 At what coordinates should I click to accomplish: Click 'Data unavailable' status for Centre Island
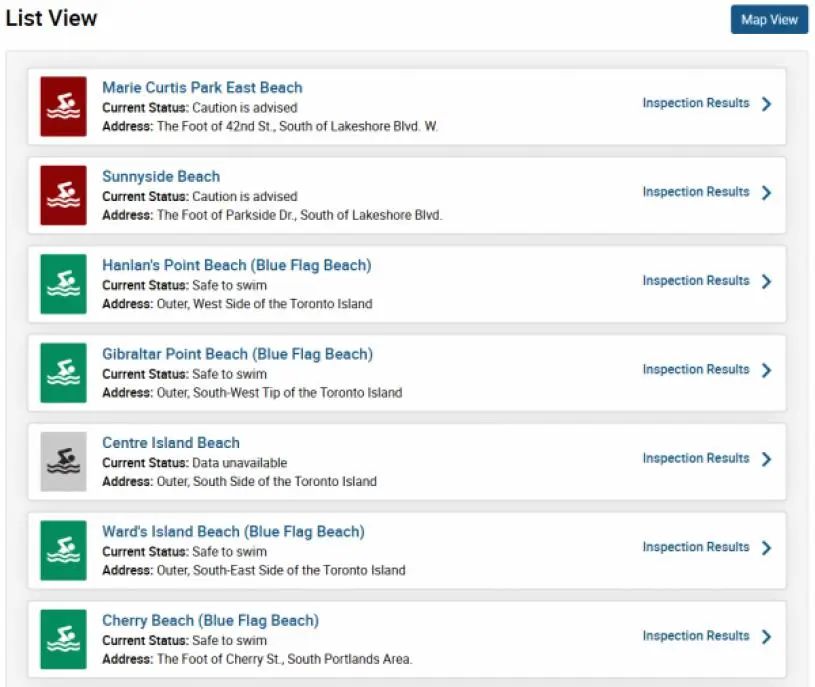(240, 463)
